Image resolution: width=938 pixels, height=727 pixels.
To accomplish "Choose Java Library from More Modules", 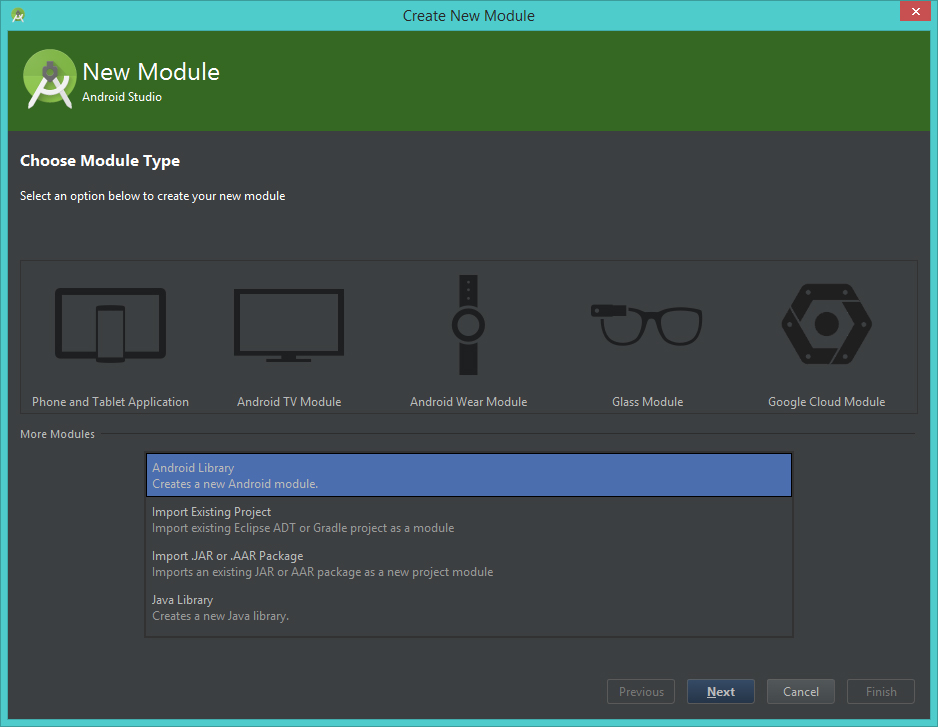I will coord(468,606).
